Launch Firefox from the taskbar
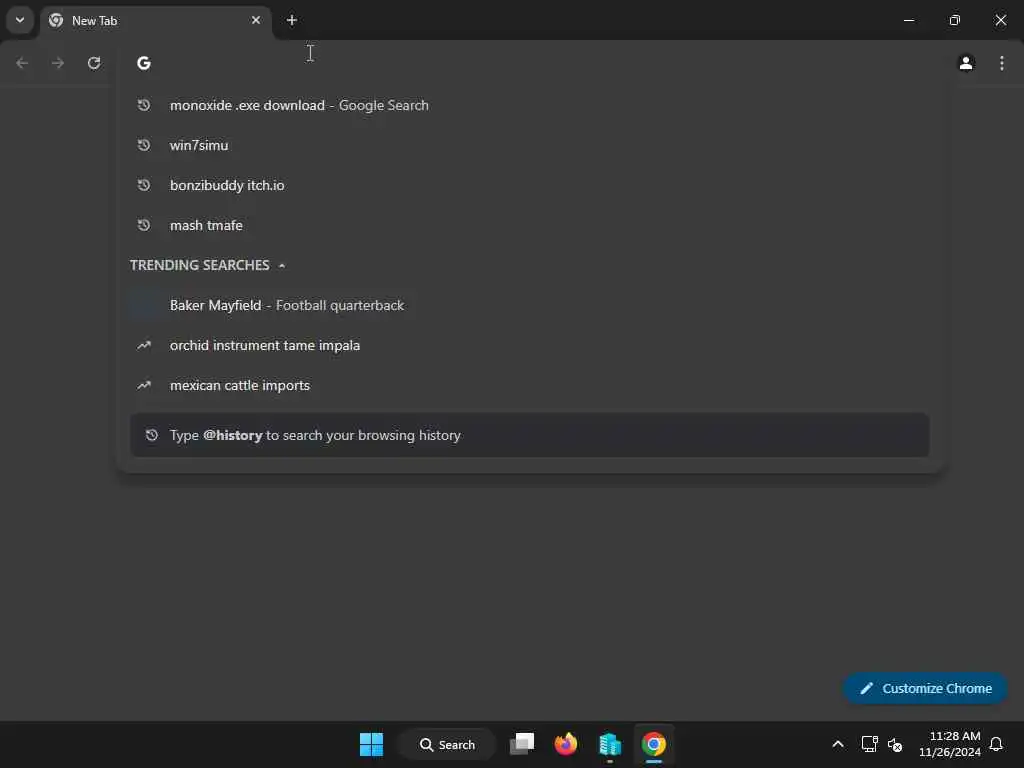Image resolution: width=1024 pixels, height=768 pixels. [566, 744]
